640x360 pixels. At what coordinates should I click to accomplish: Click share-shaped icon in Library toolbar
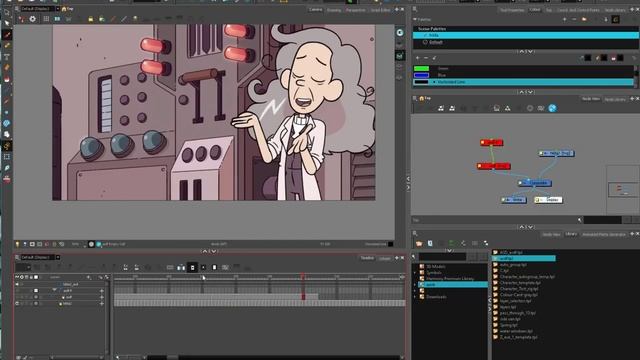pyautogui.click(x=463, y=243)
